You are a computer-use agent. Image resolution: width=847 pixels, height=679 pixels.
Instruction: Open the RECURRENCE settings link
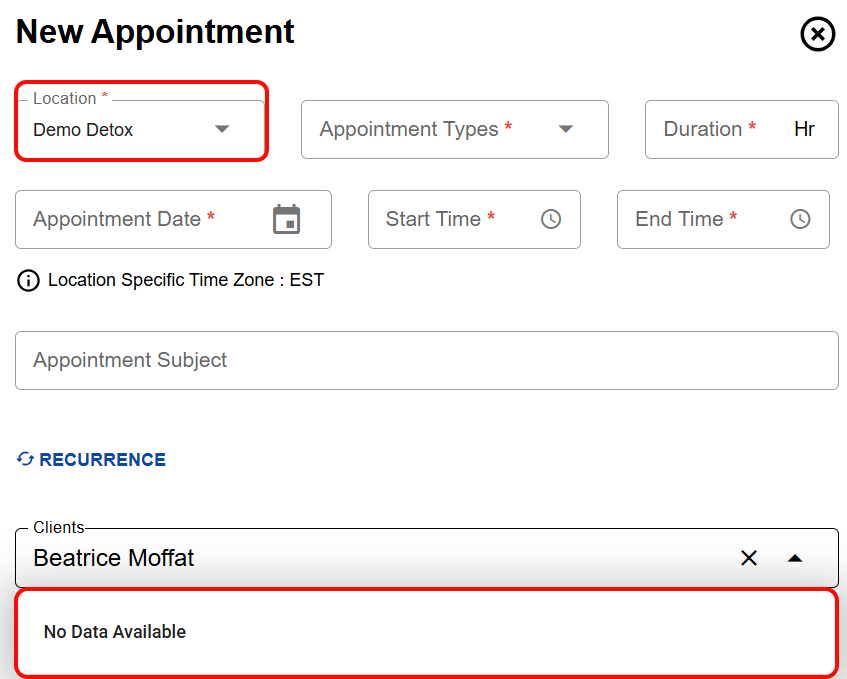(102, 460)
